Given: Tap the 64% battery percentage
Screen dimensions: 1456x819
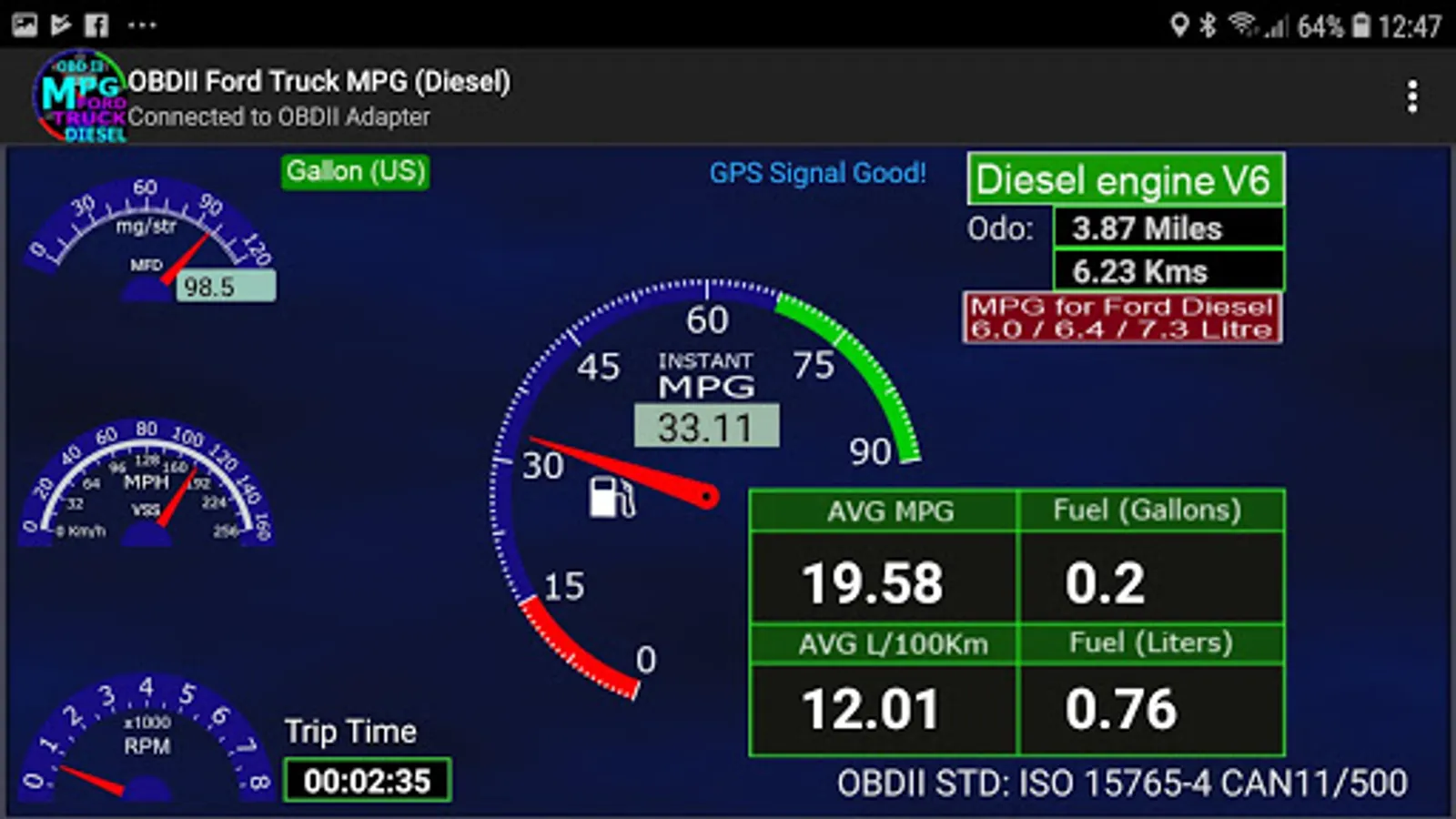Looking at the screenshot, I should [x=1320, y=26].
